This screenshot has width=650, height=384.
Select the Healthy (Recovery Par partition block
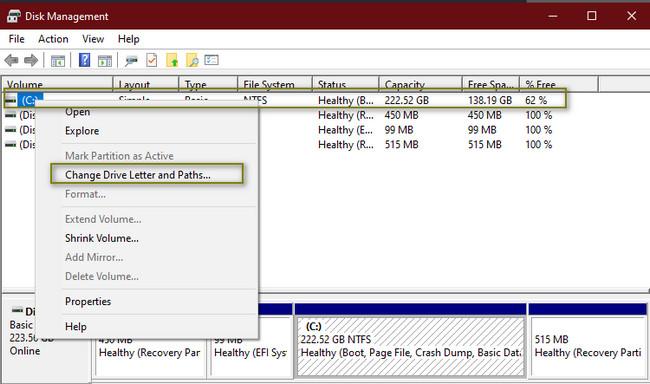click(150, 353)
